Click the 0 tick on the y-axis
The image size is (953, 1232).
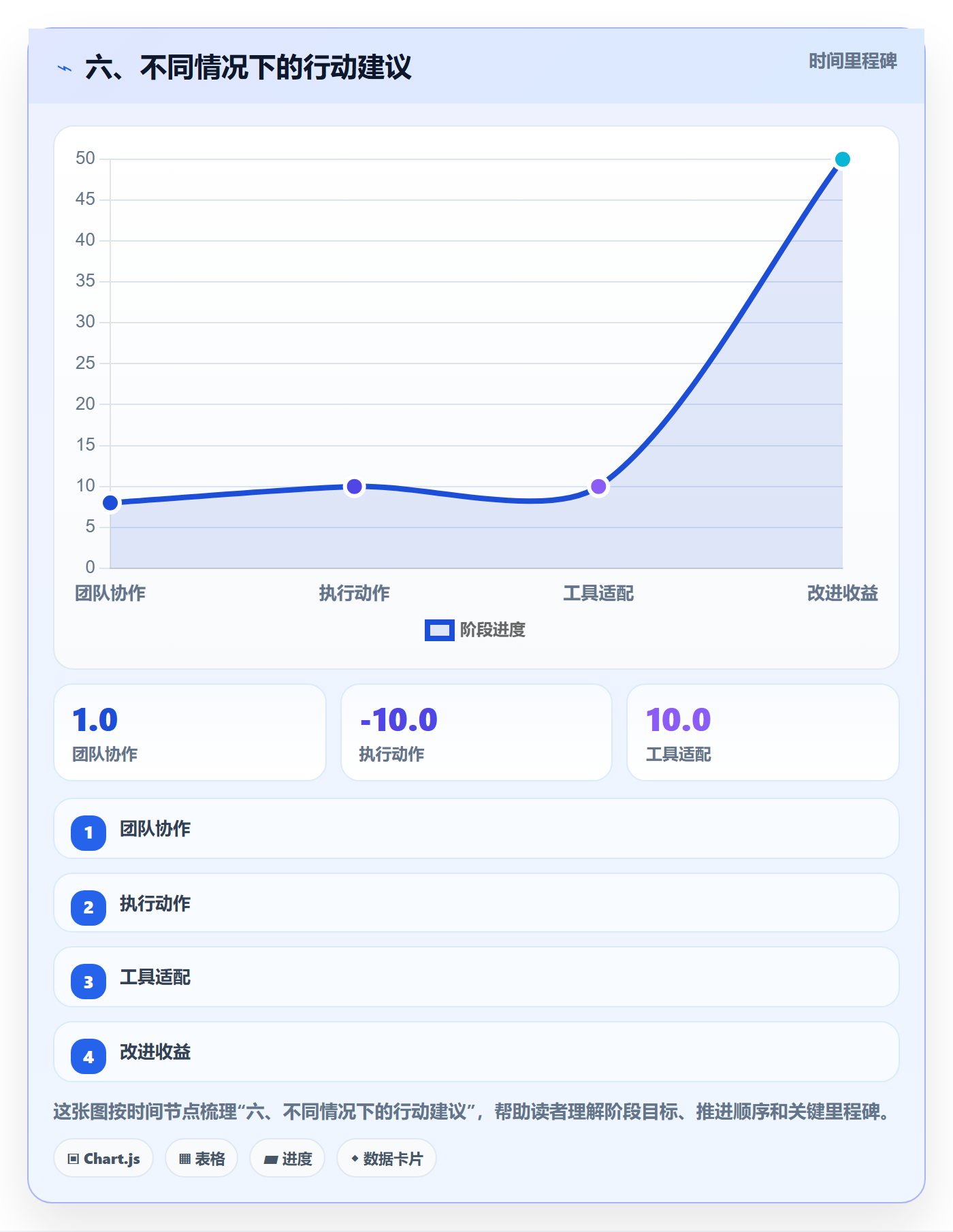[x=91, y=568]
